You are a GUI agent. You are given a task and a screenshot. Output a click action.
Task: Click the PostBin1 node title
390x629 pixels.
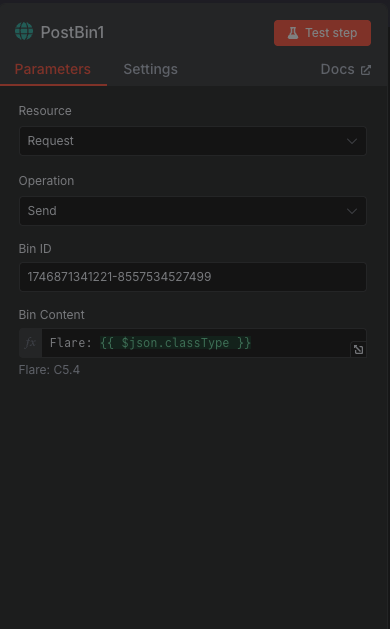72,32
